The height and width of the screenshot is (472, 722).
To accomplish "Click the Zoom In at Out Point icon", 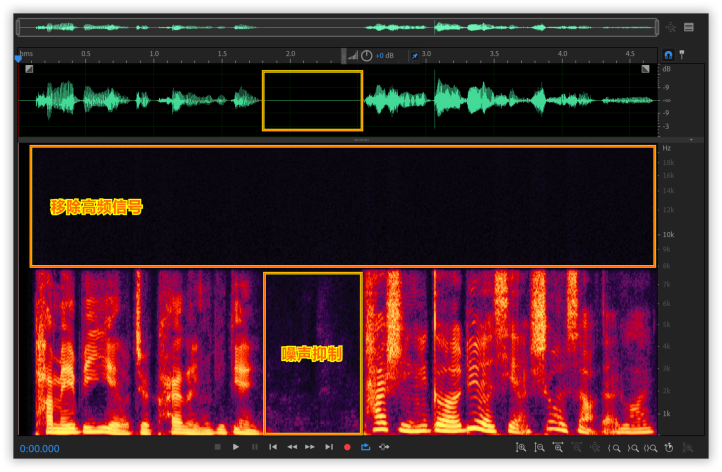I will (x=632, y=448).
